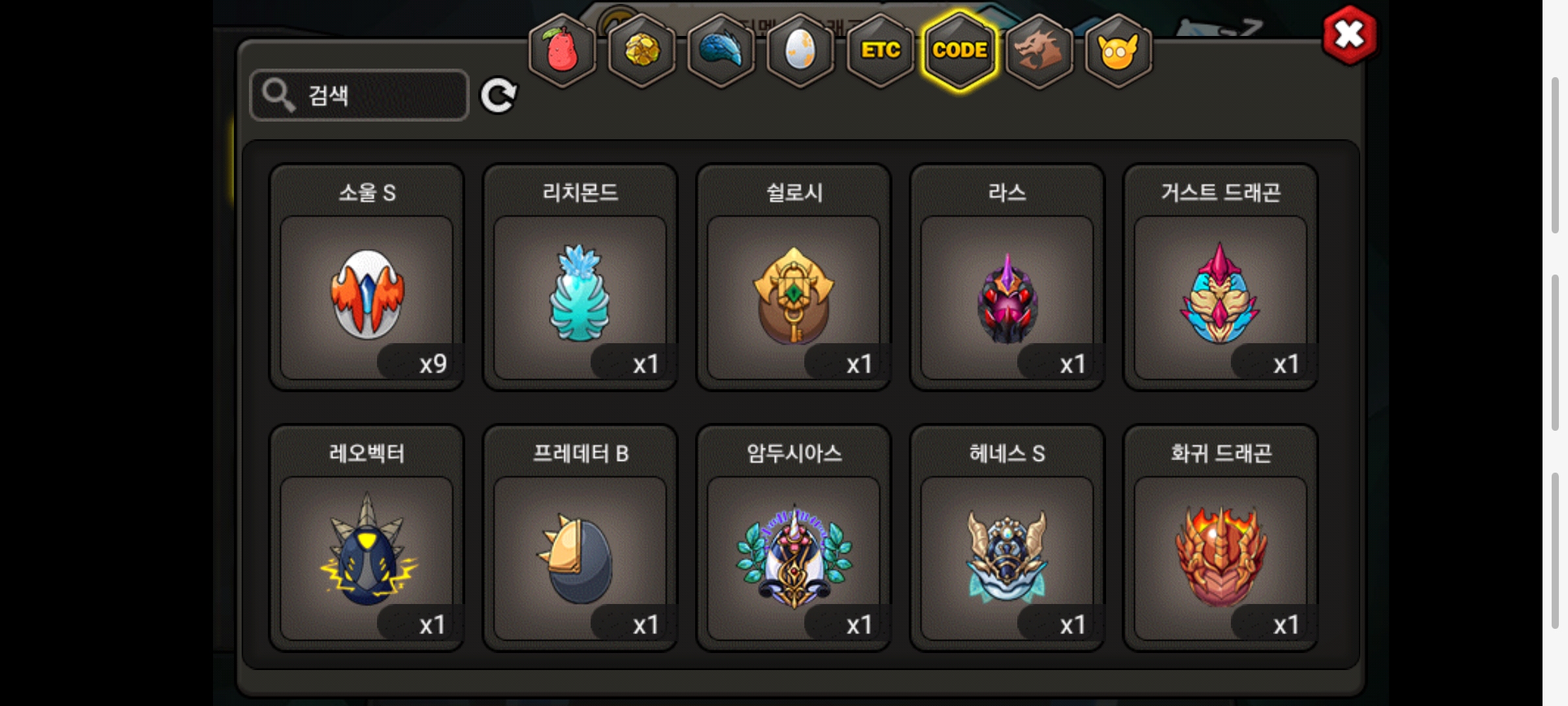Choose the 화귀 드래곤 flame egg
This screenshot has height=706, width=1568.
(x=1220, y=538)
